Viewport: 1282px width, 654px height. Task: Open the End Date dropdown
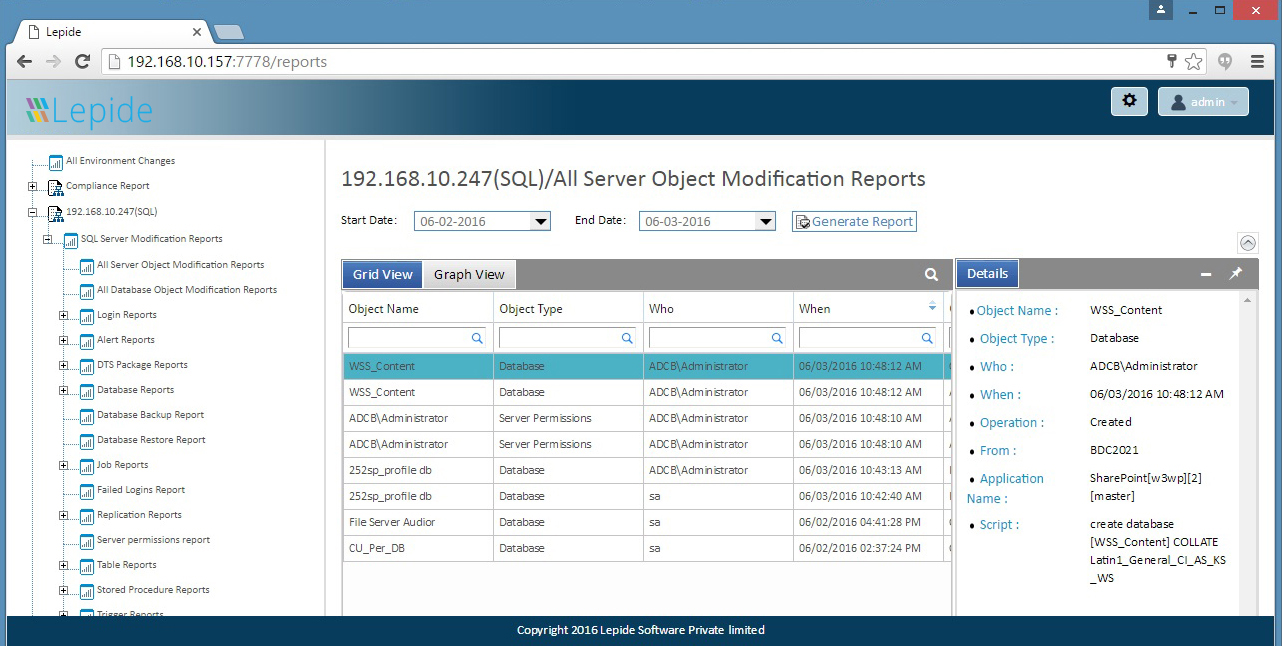click(765, 222)
